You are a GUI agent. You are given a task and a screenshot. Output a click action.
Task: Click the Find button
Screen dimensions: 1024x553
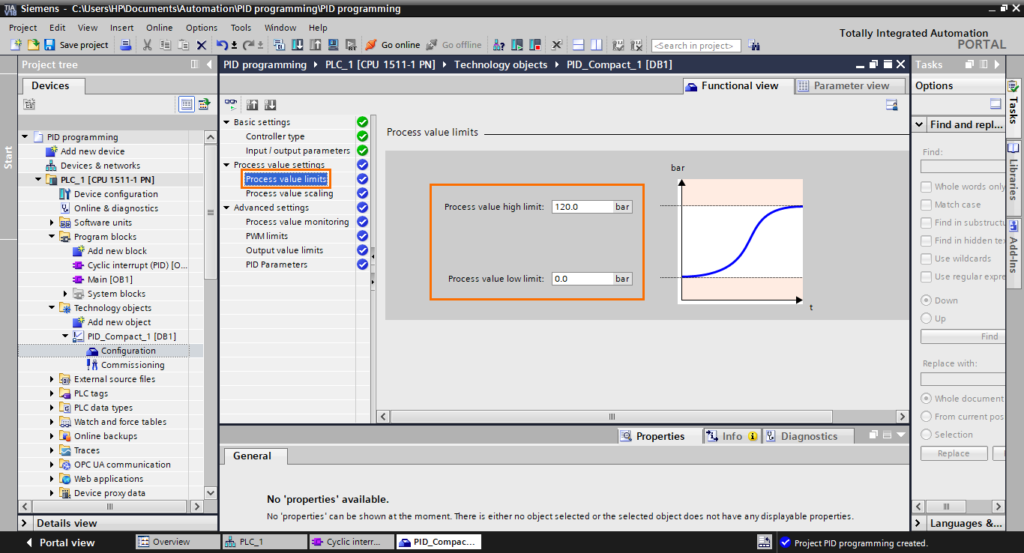pyautogui.click(x=963, y=336)
